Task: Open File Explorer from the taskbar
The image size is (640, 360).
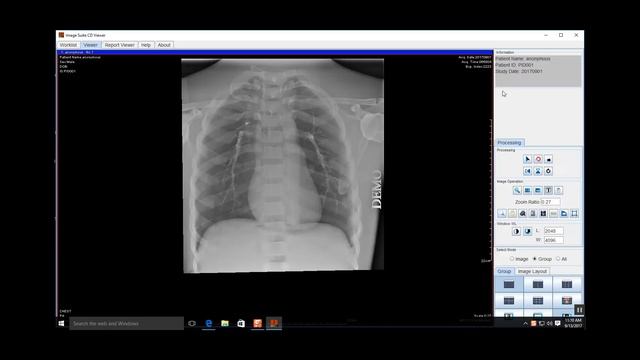Action: click(225, 323)
